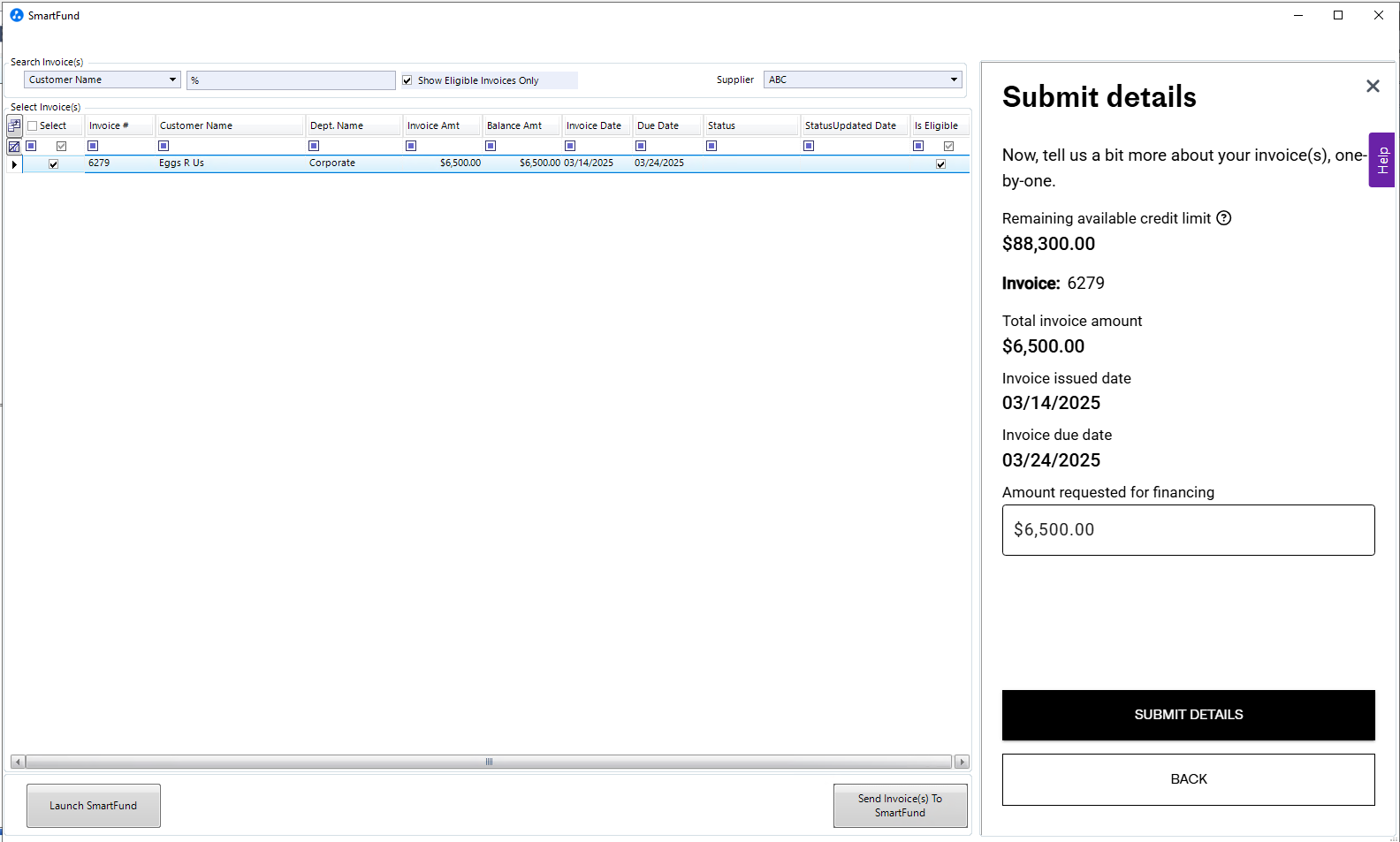
Task: Click the search text field containing %
Action: (291, 80)
